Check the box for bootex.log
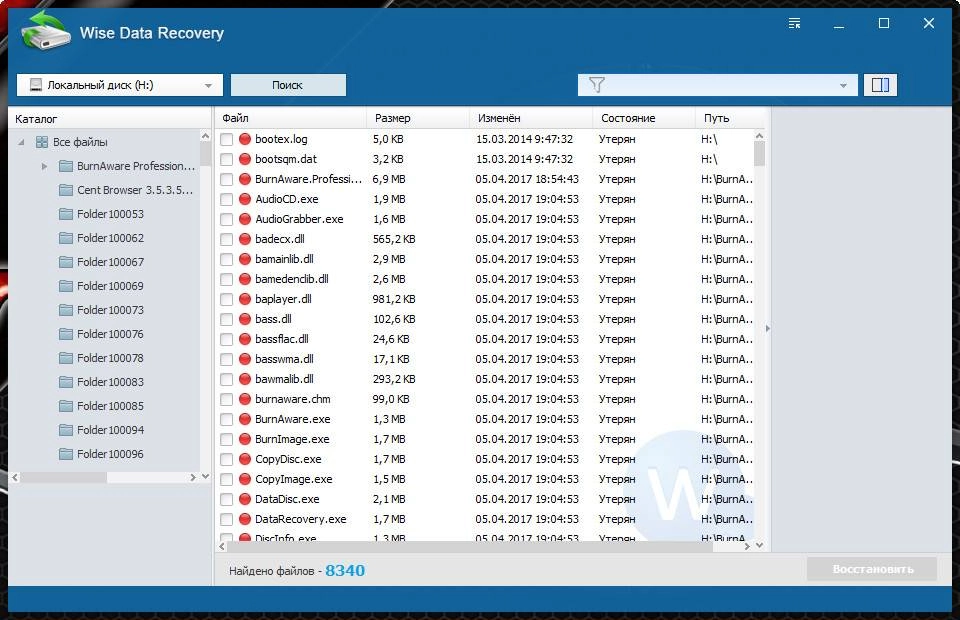The width and height of the screenshot is (960, 620). coord(227,140)
